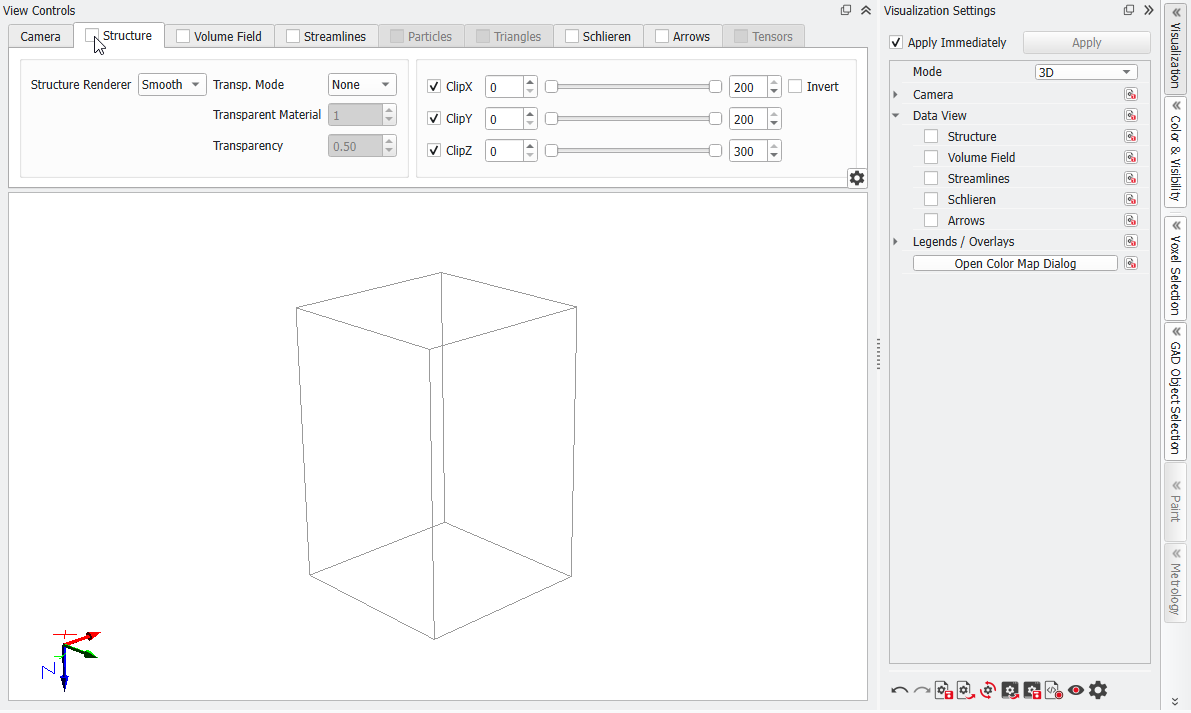The width and height of the screenshot is (1191, 713).
Task: Open the GAD Object Selection side tab
Action: point(1175,392)
